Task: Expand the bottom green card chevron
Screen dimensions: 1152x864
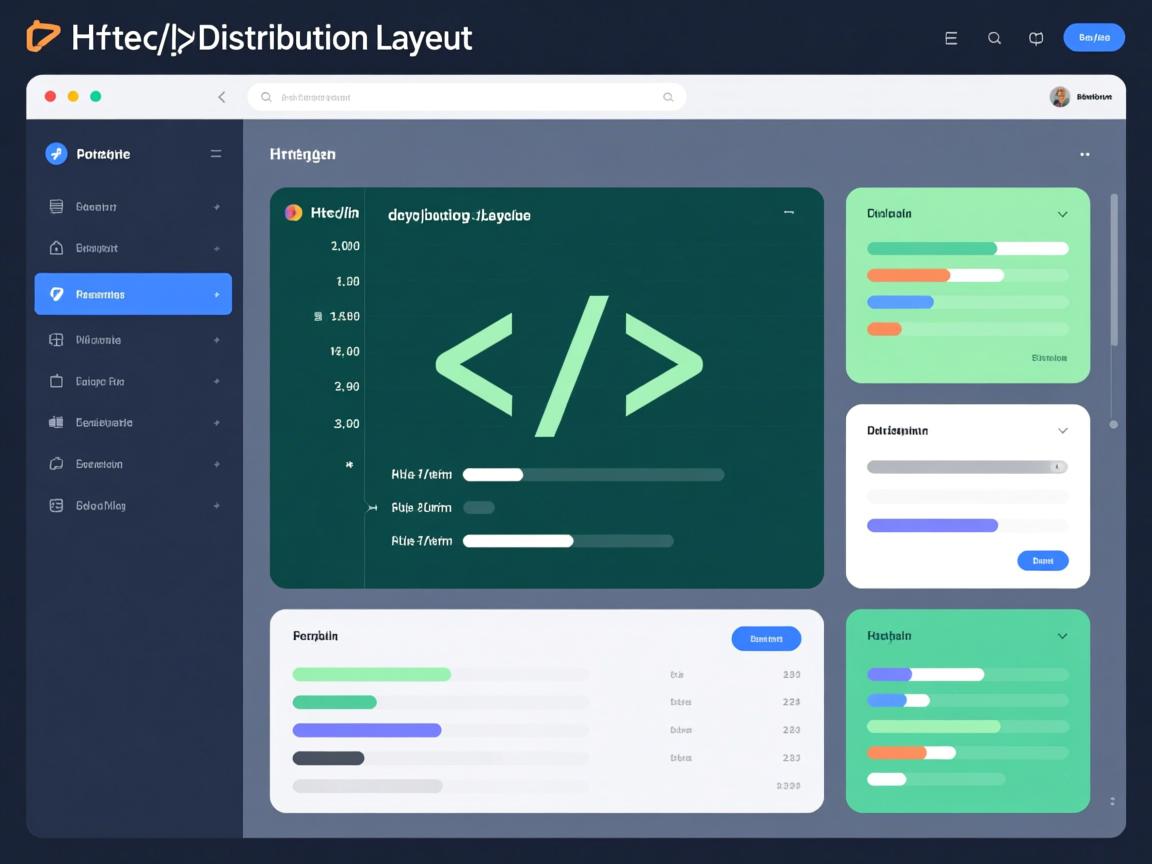Action: [1062, 636]
